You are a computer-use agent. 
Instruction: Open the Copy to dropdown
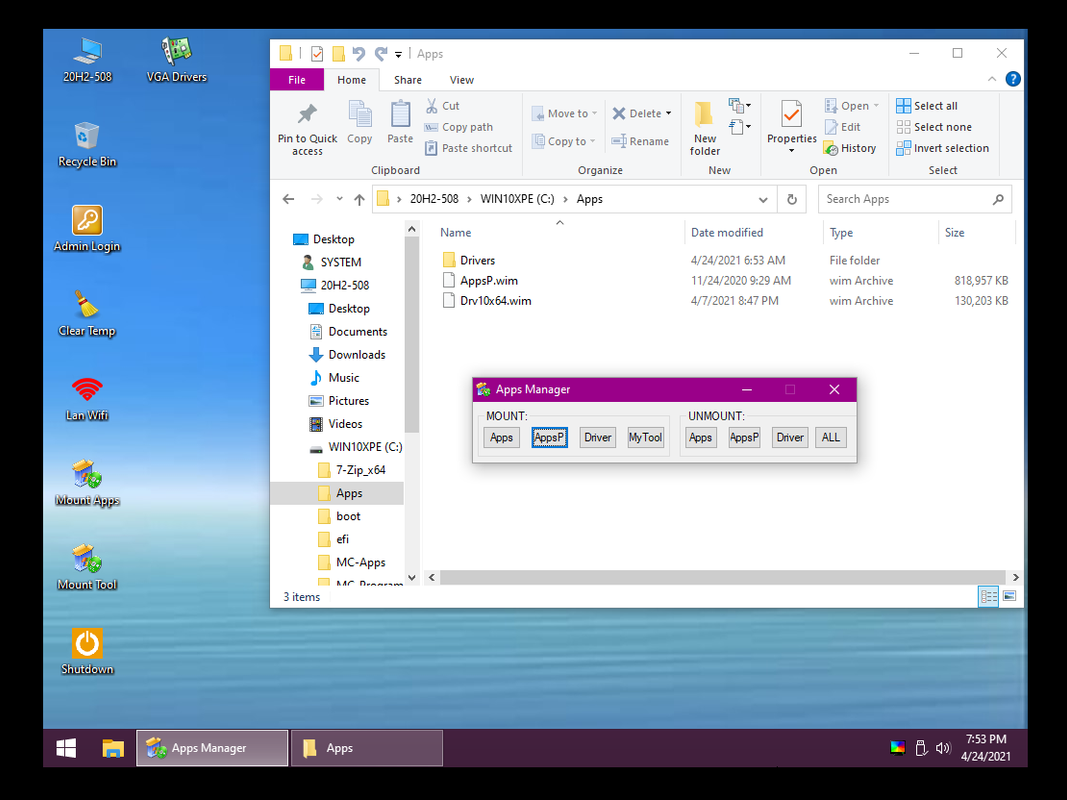(x=563, y=141)
